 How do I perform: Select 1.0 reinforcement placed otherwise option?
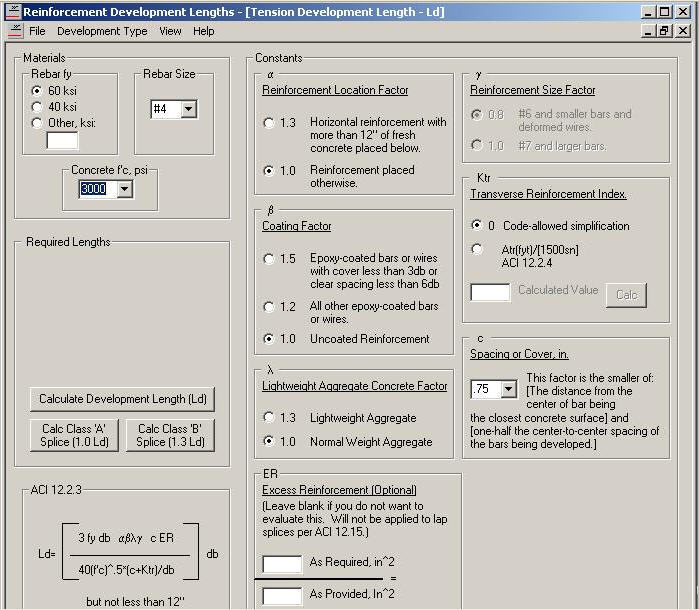tap(269, 171)
